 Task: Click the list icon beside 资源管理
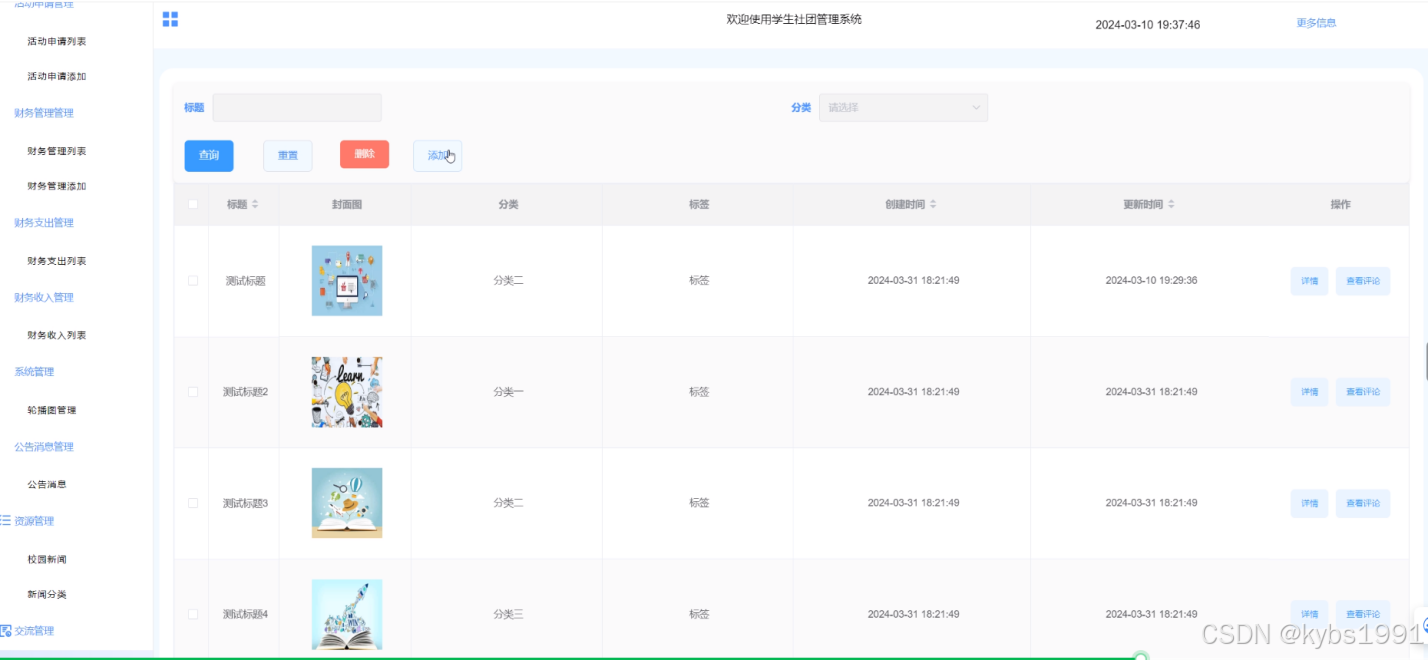tap(5, 521)
